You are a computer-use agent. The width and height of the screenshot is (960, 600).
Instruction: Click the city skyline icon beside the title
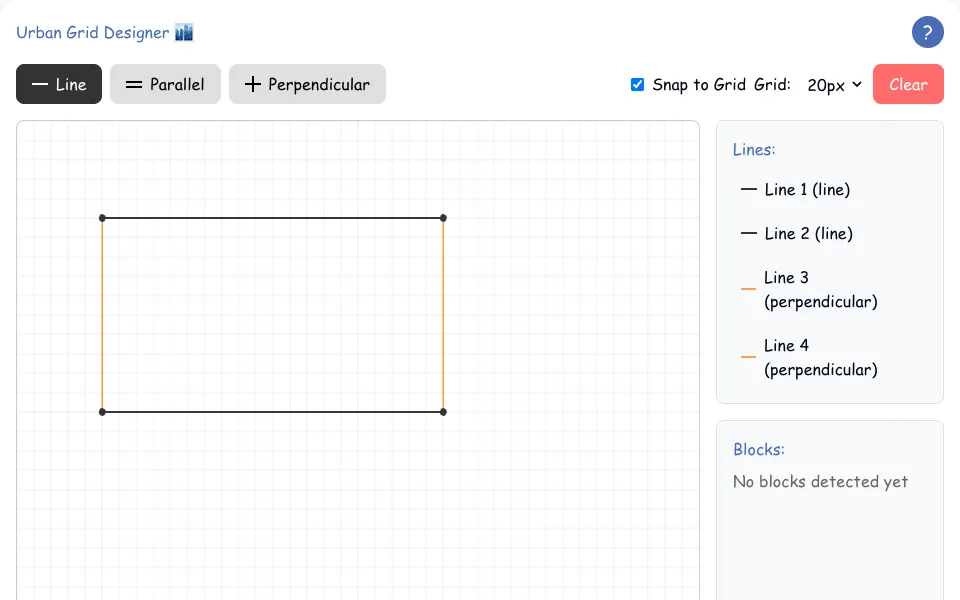pos(184,32)
